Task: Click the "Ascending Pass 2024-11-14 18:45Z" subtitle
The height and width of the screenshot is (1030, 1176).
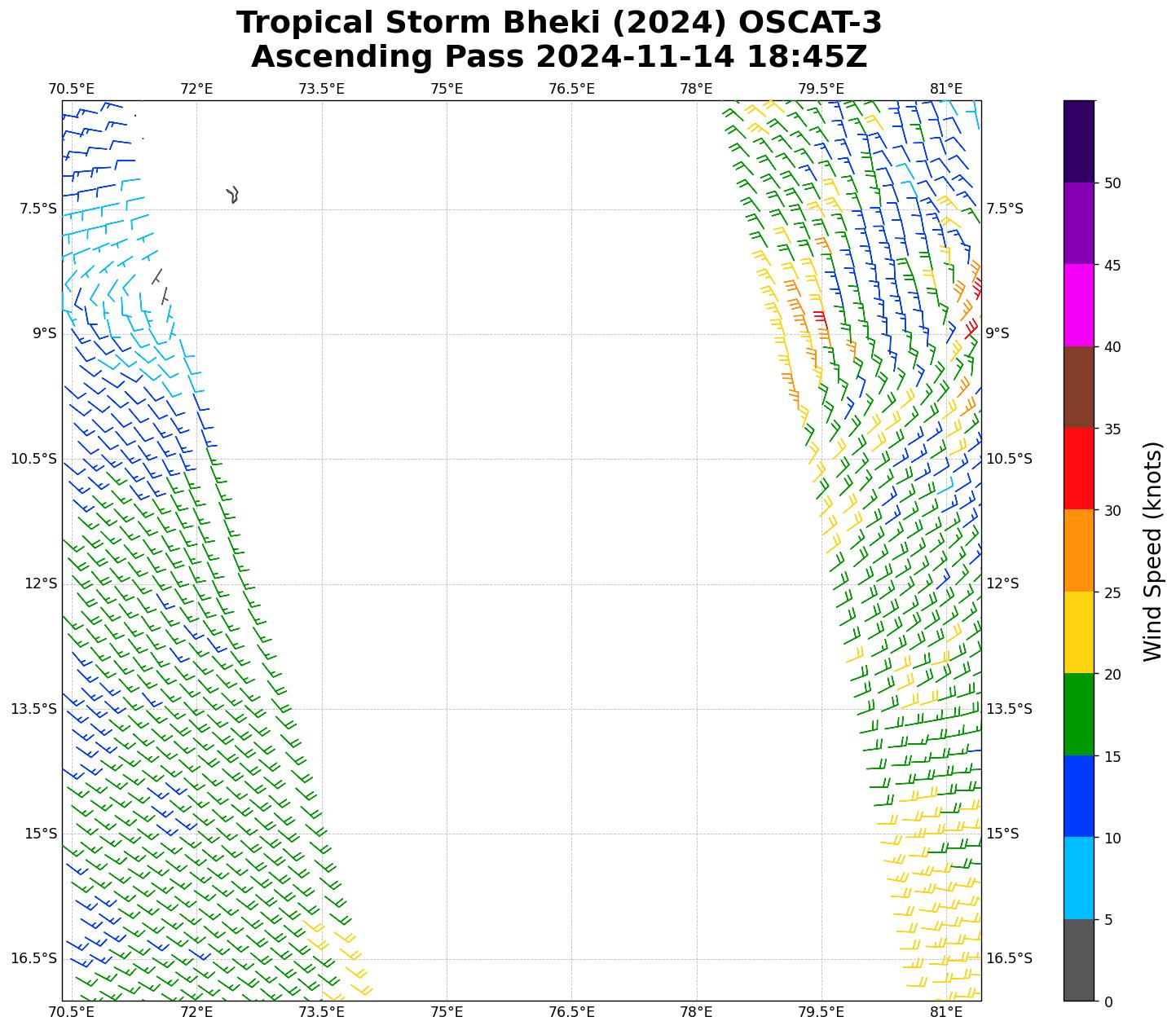Action: click(559, 57)
